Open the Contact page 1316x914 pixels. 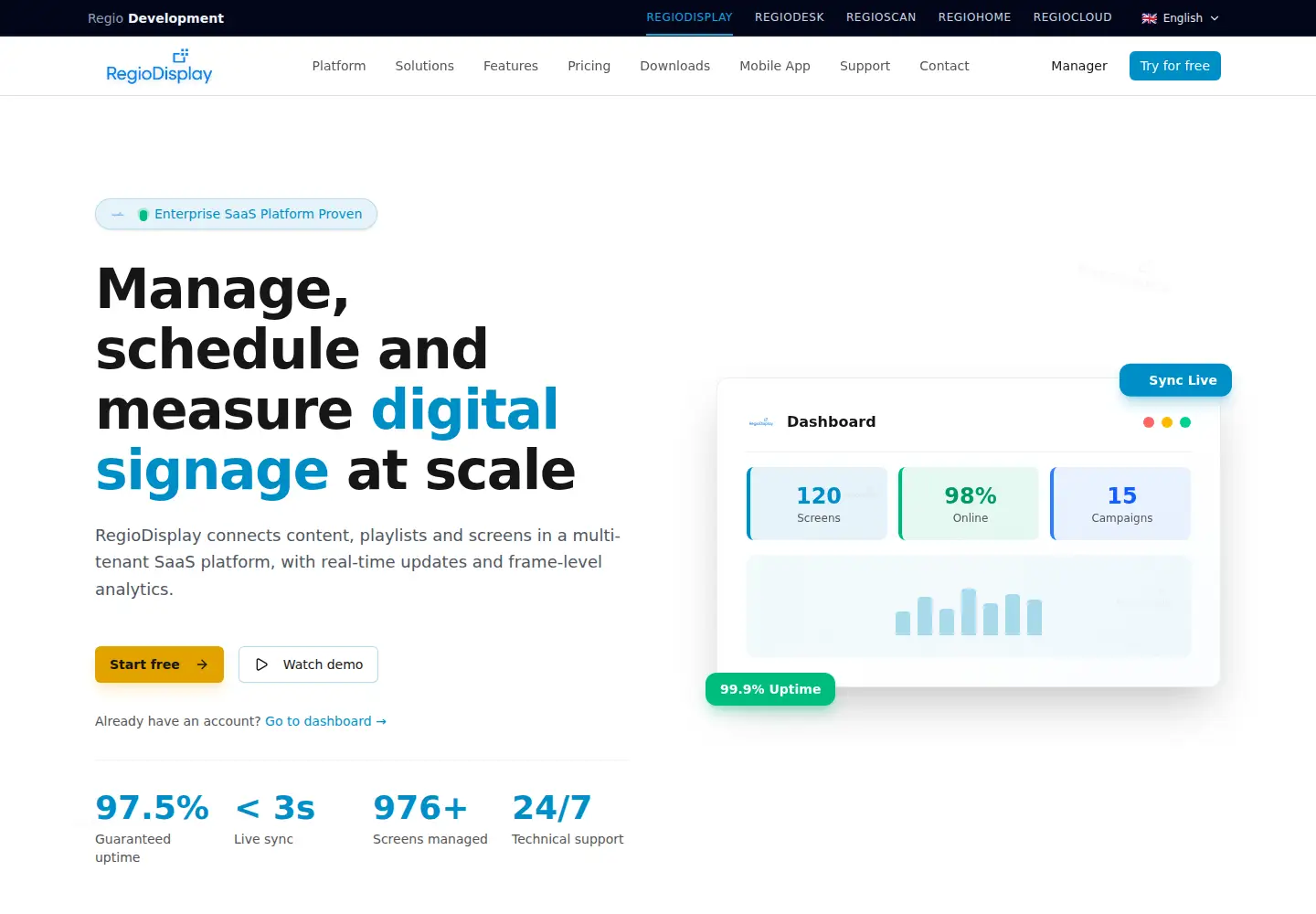[x=944, y=66]
